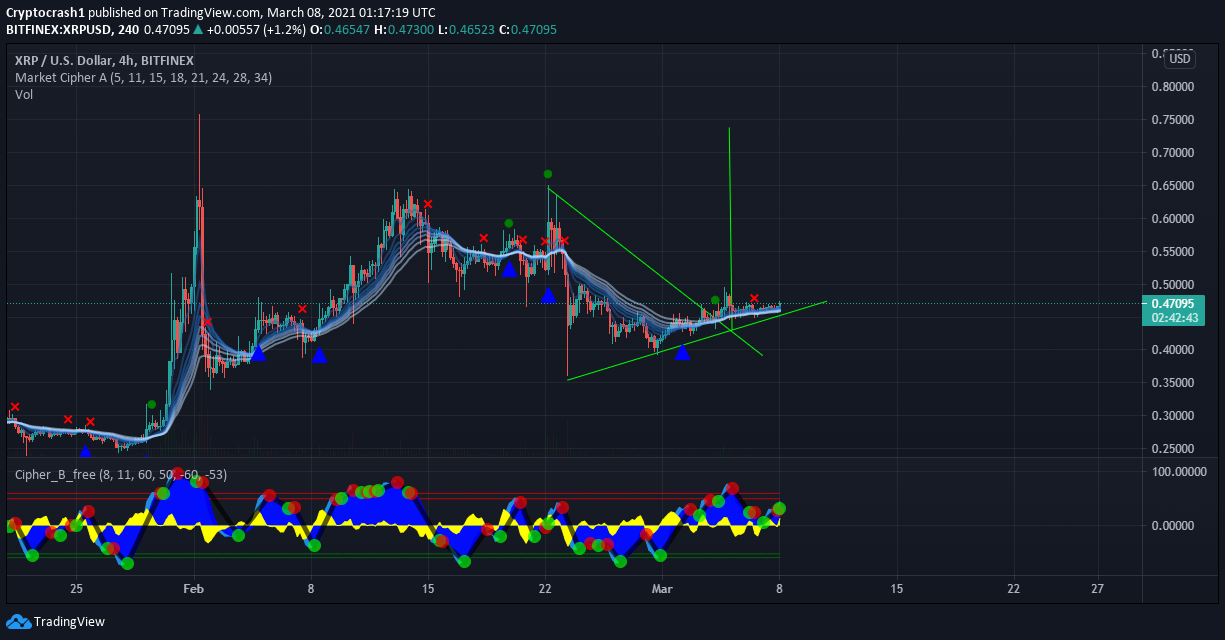The image size is (1225, 640).
Task: Click the Feb label on the time axis
Action: pos(194,588)
